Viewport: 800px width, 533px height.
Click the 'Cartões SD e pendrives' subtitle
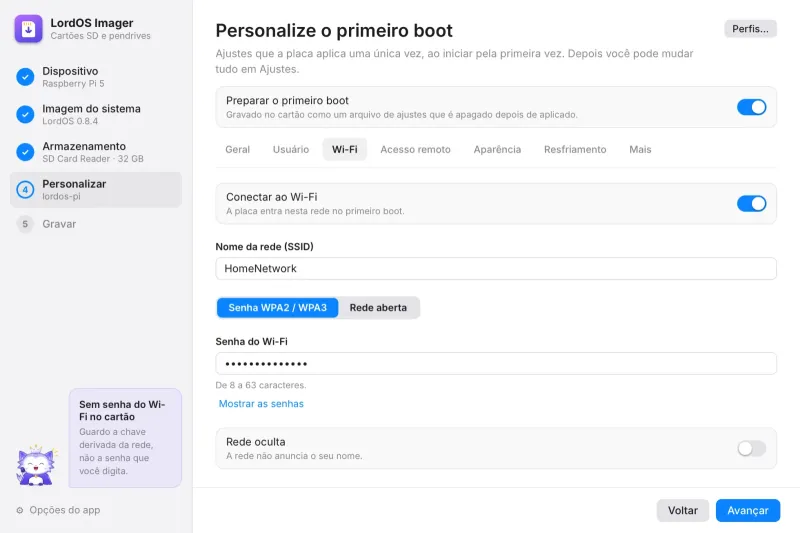tap(101, 36)
